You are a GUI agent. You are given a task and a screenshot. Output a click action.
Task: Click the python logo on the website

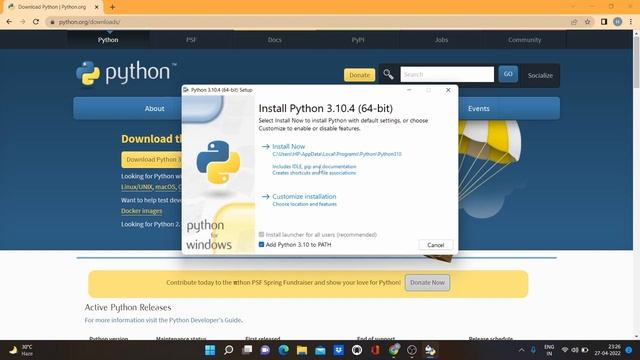(126, 73)
